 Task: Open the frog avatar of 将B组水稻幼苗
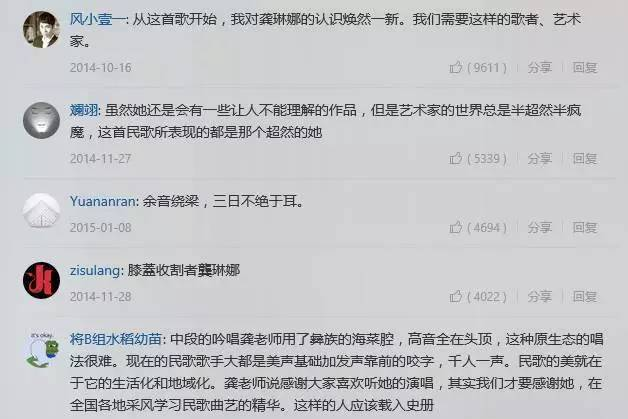(41, 350)
